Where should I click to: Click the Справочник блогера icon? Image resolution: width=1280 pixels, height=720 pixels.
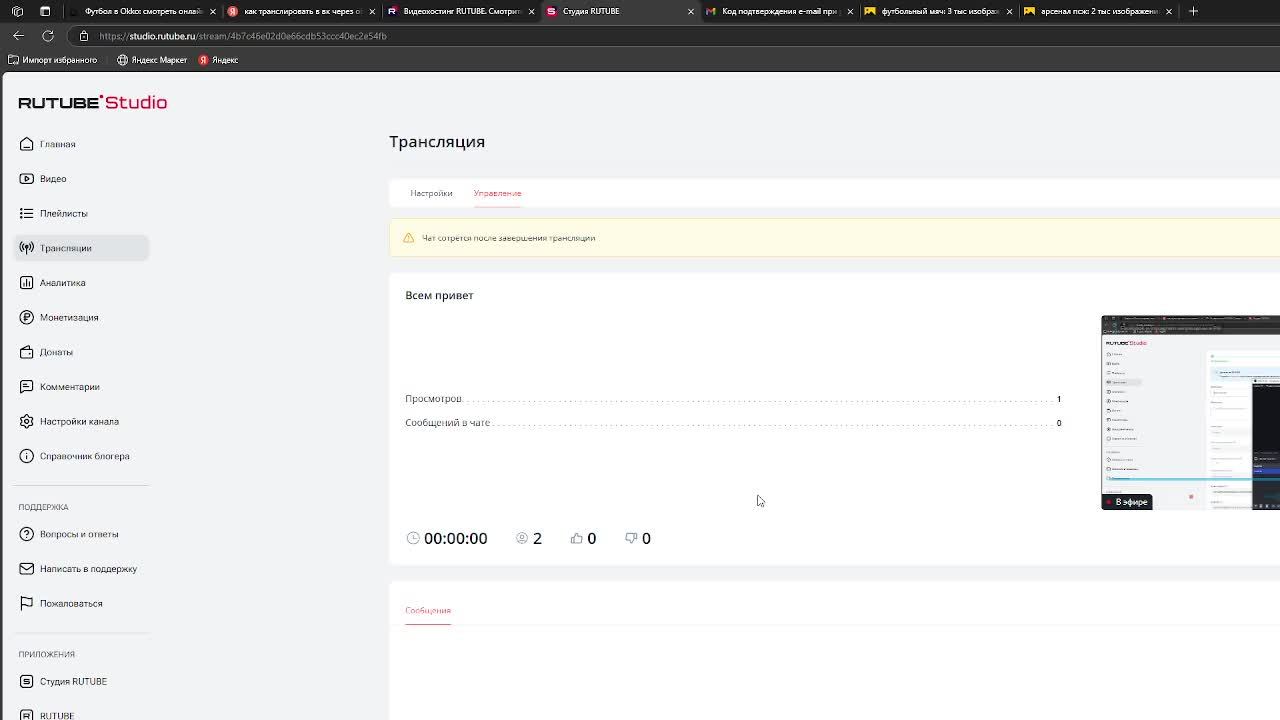click(x=27, y=456)
